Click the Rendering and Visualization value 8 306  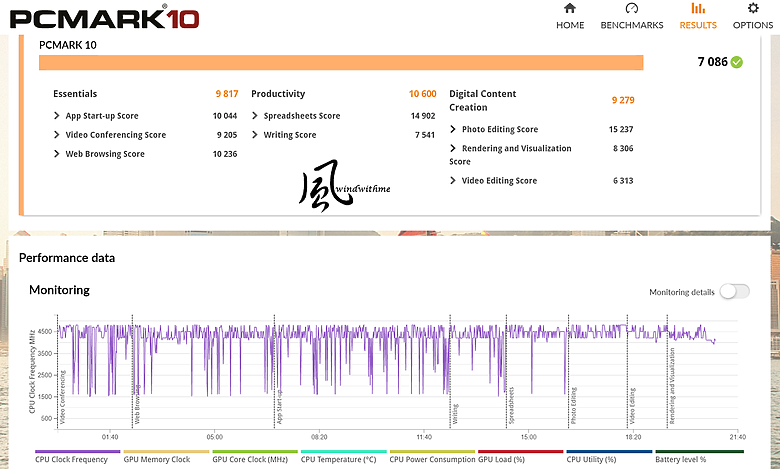pyautogui.click(x=623, y=148)
